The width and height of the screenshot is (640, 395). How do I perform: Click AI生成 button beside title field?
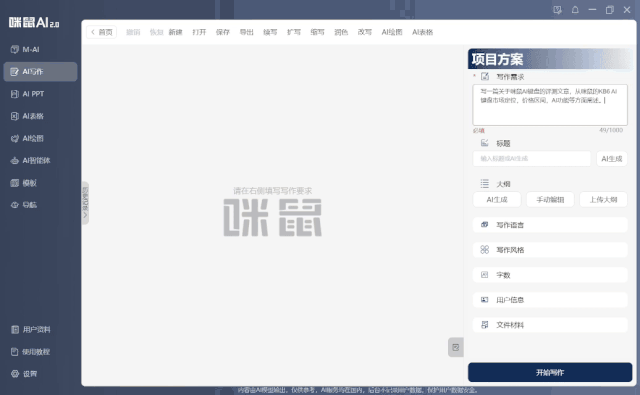click(611, 159)
